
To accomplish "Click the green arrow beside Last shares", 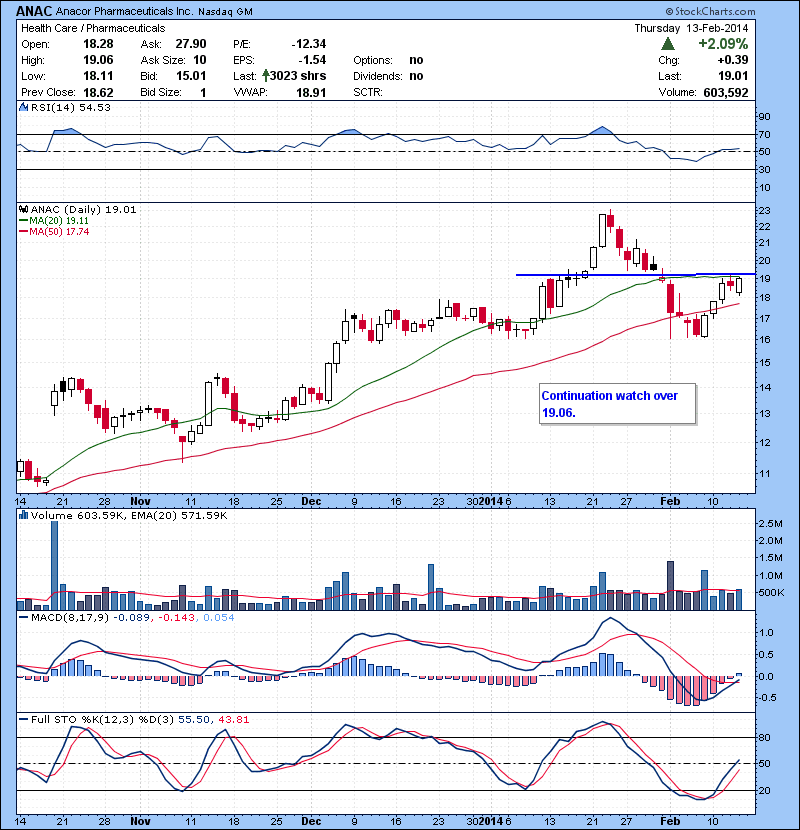I will click(x=265, y=76).
